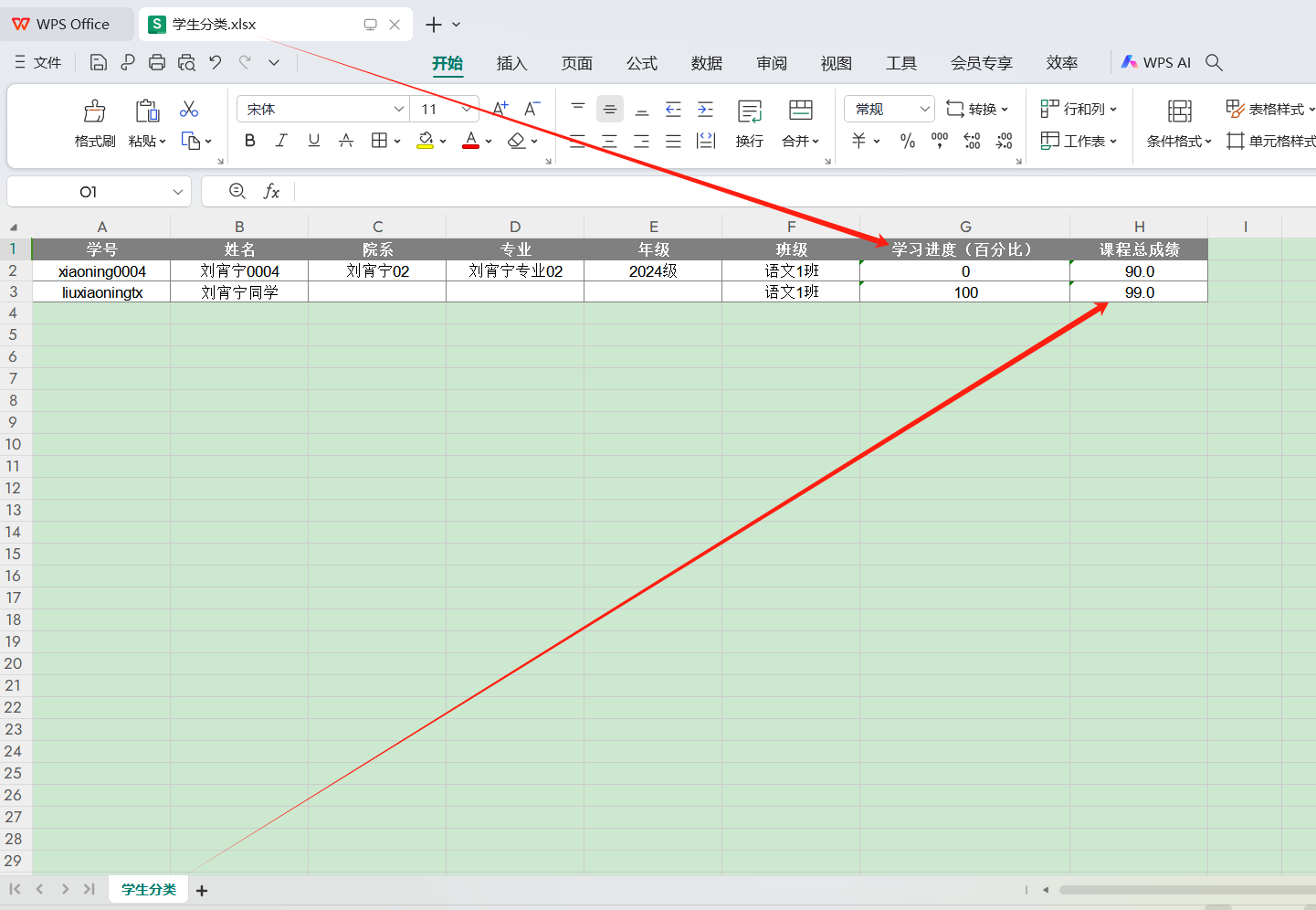Image resolution: width=1316 pixels, height=910 pixels.
Task: Toggle Italic formatting
Action: click(x=281, y=141)
